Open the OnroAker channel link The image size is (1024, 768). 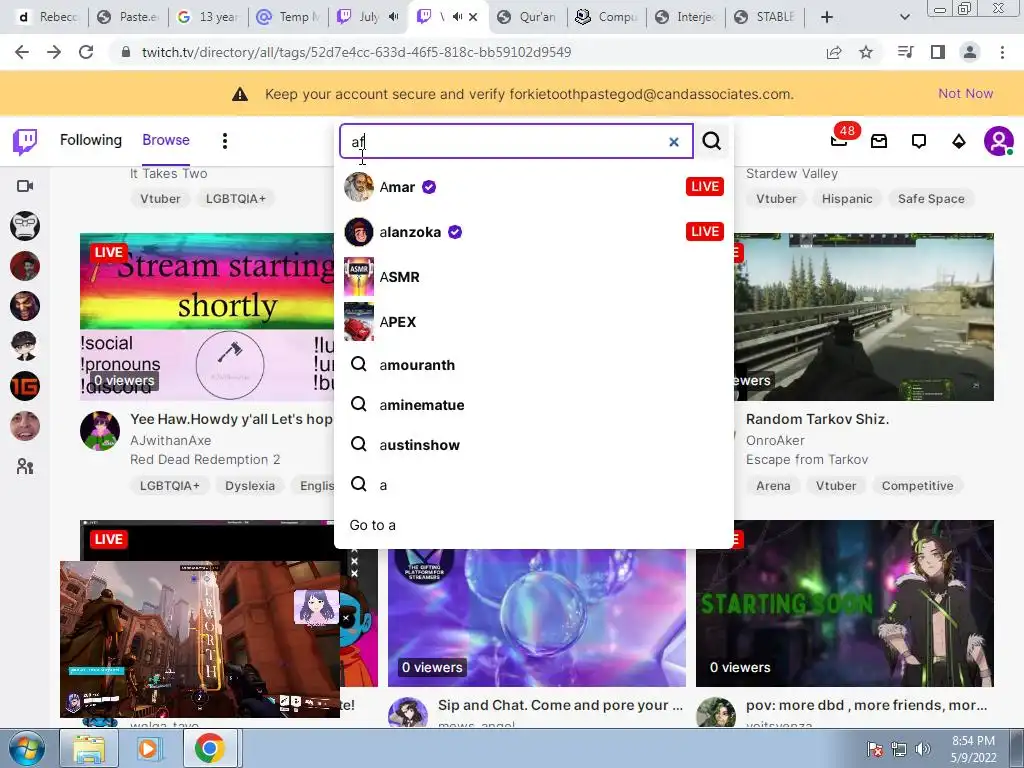click(775, 440)
